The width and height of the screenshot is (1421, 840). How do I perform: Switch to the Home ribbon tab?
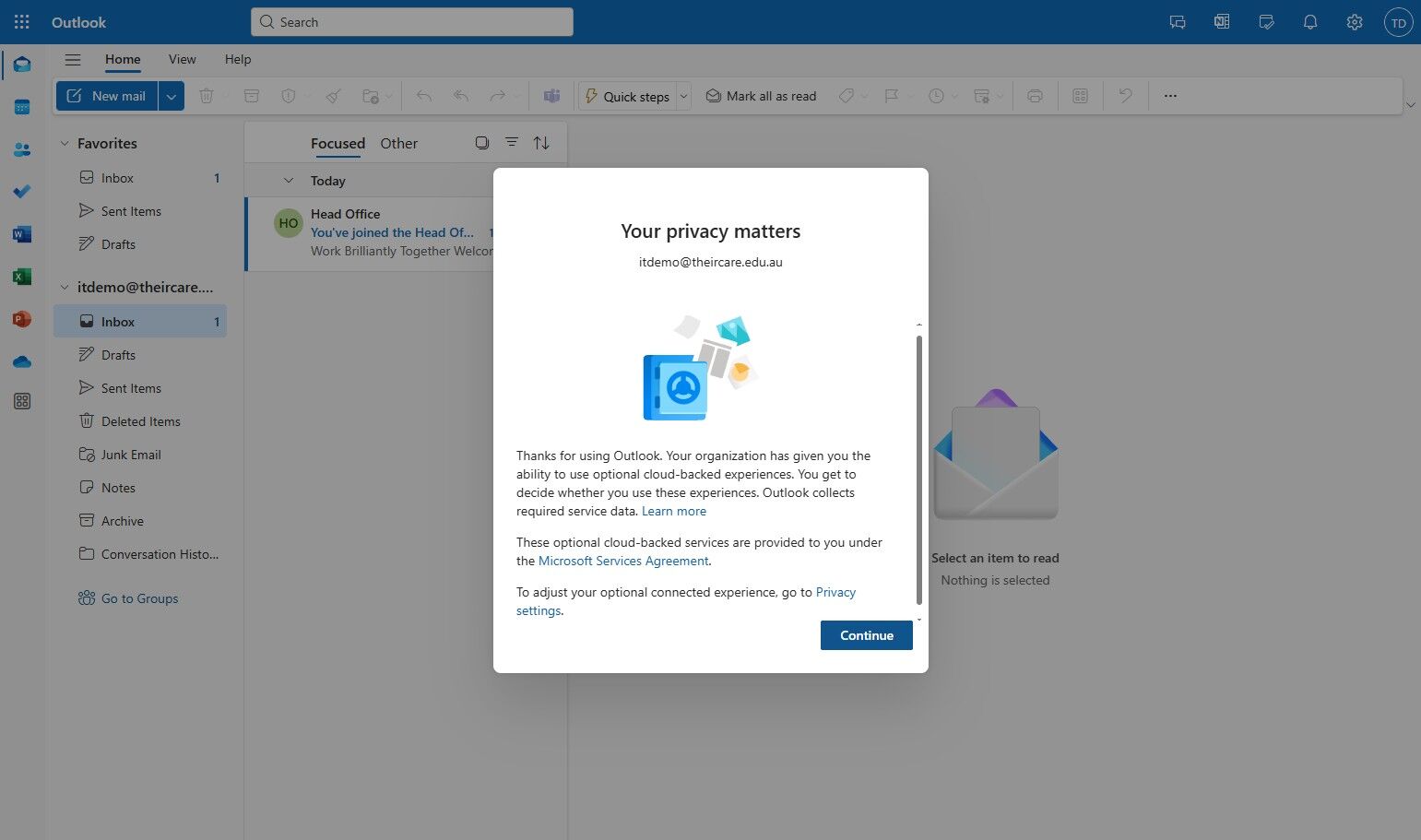[123, 59]
